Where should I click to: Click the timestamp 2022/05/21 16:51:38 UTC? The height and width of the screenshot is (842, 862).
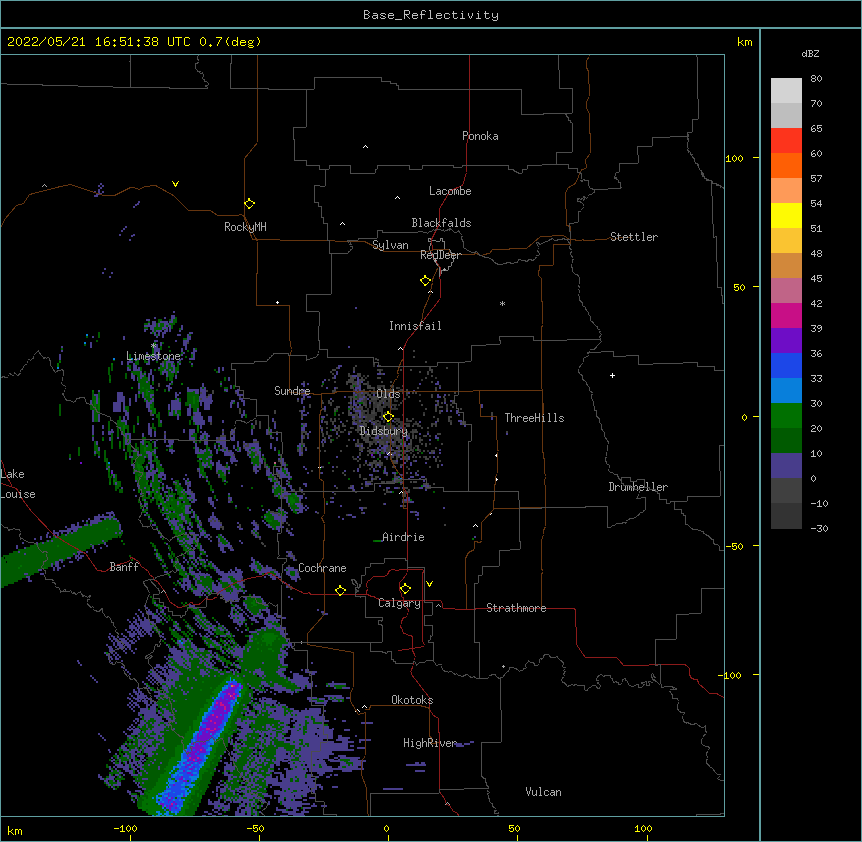point(99,42)
